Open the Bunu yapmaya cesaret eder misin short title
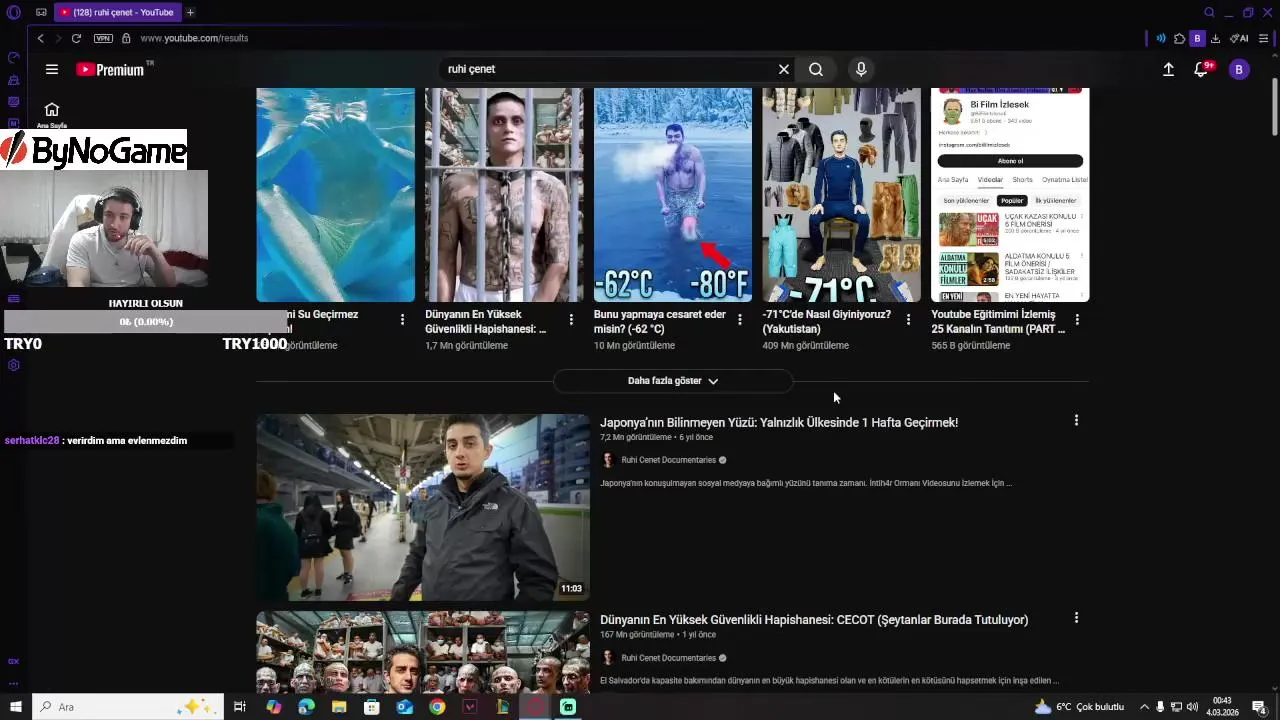 pyautogui.click(x=660, y=321)
